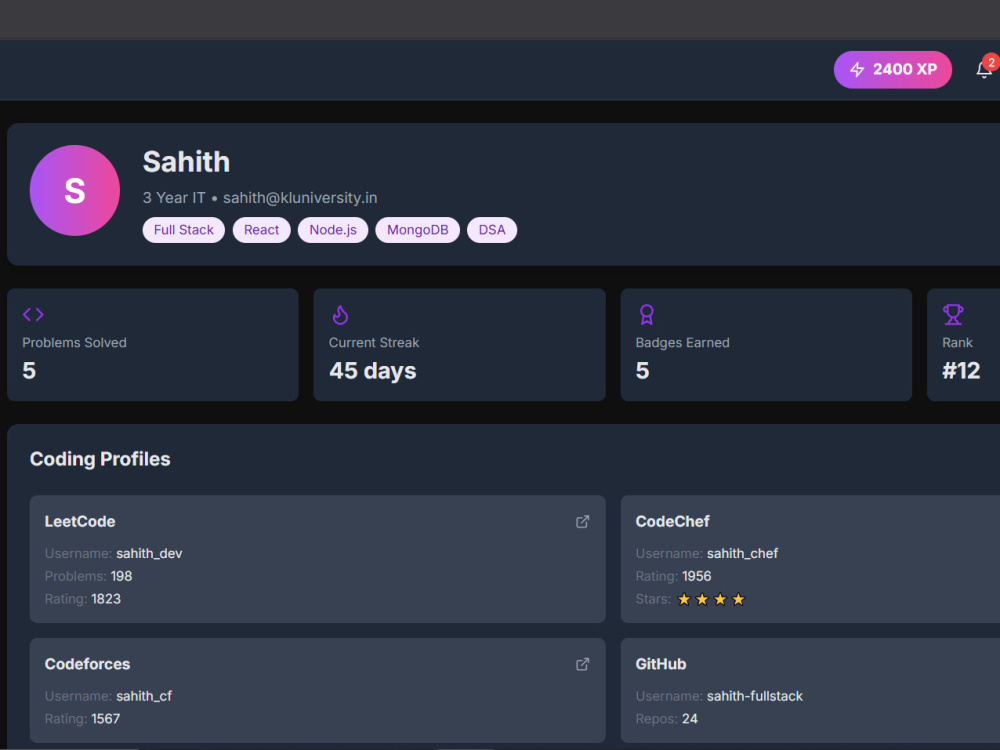Click the code brackets Problems Solved icon
Viewport: 1000px width, 750px height.
coord(33,314)
